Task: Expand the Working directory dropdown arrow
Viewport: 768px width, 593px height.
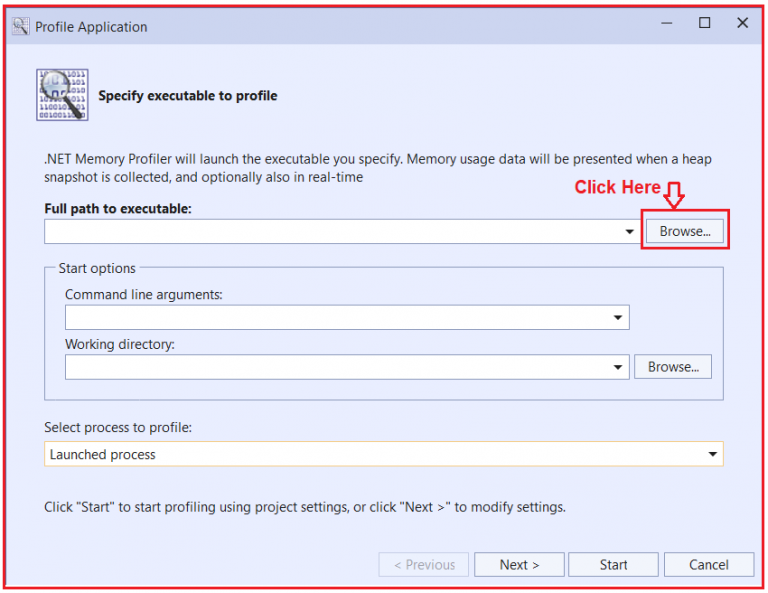Action: pos(618,367)
